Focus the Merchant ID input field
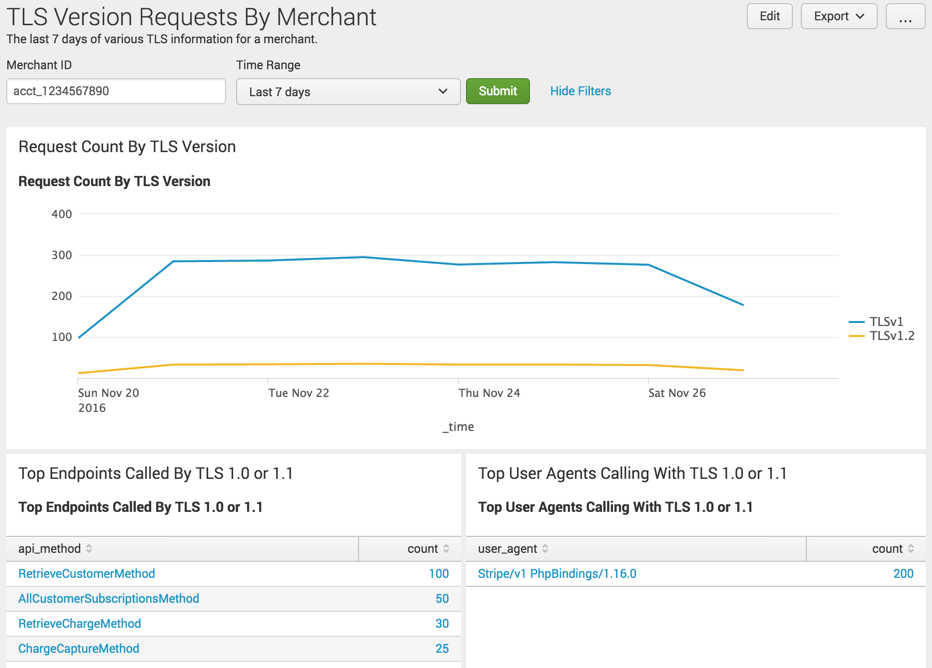Image resolution: width=932 pixels, height=668 pixels. click(116, 91)
